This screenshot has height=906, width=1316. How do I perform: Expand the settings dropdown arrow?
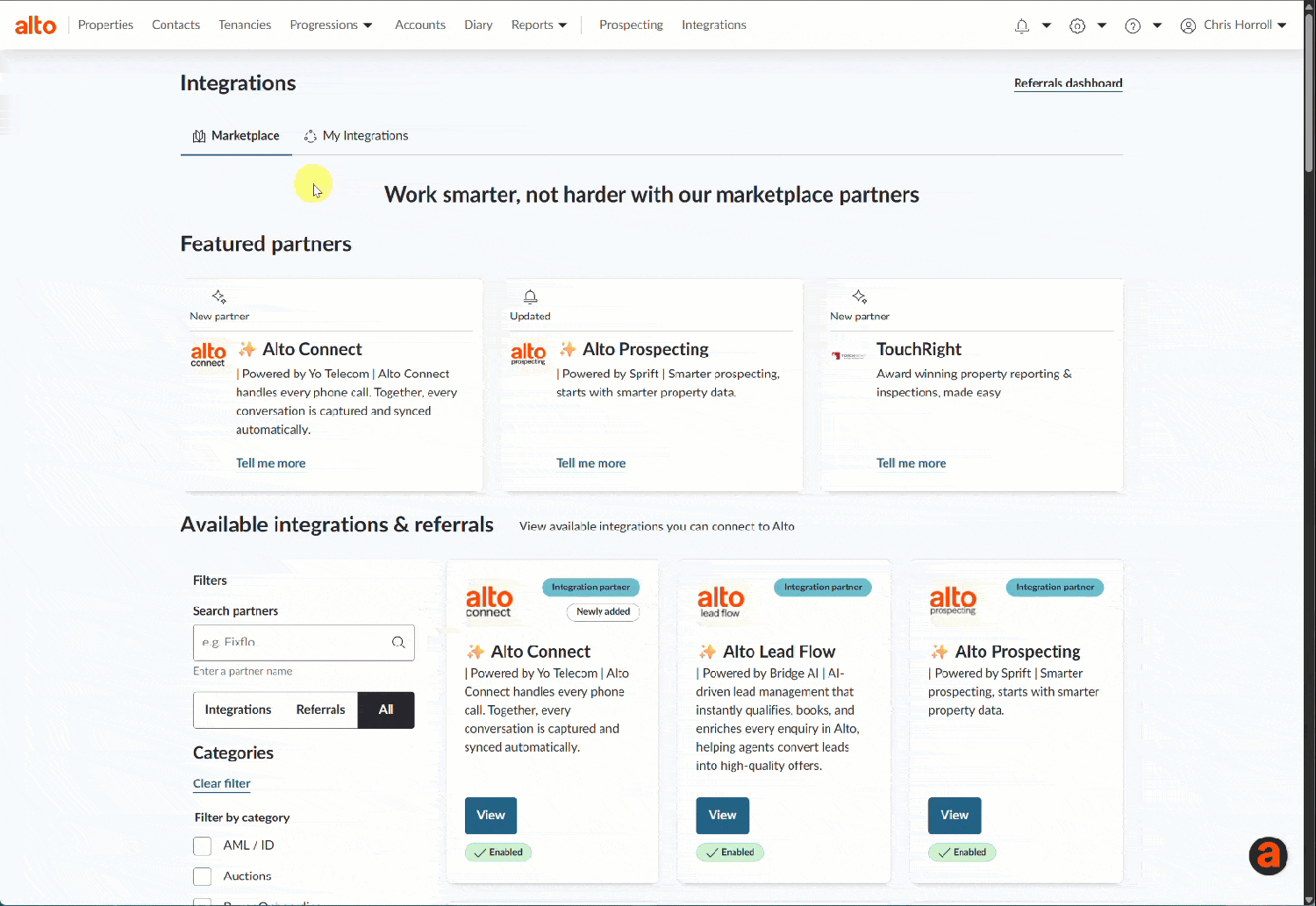coord(1102,25)
